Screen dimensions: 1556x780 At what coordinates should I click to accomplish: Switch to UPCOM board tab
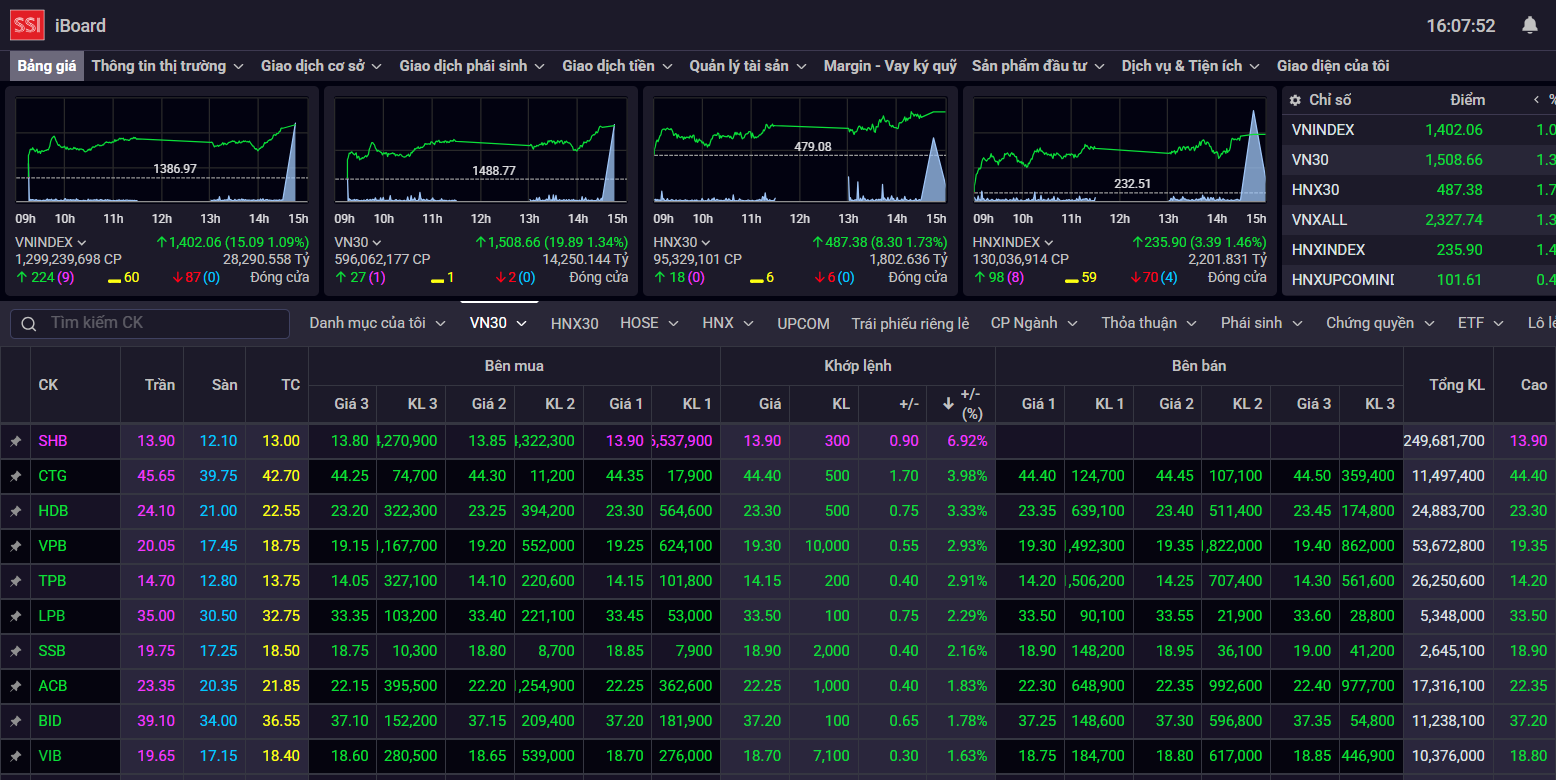804,323
